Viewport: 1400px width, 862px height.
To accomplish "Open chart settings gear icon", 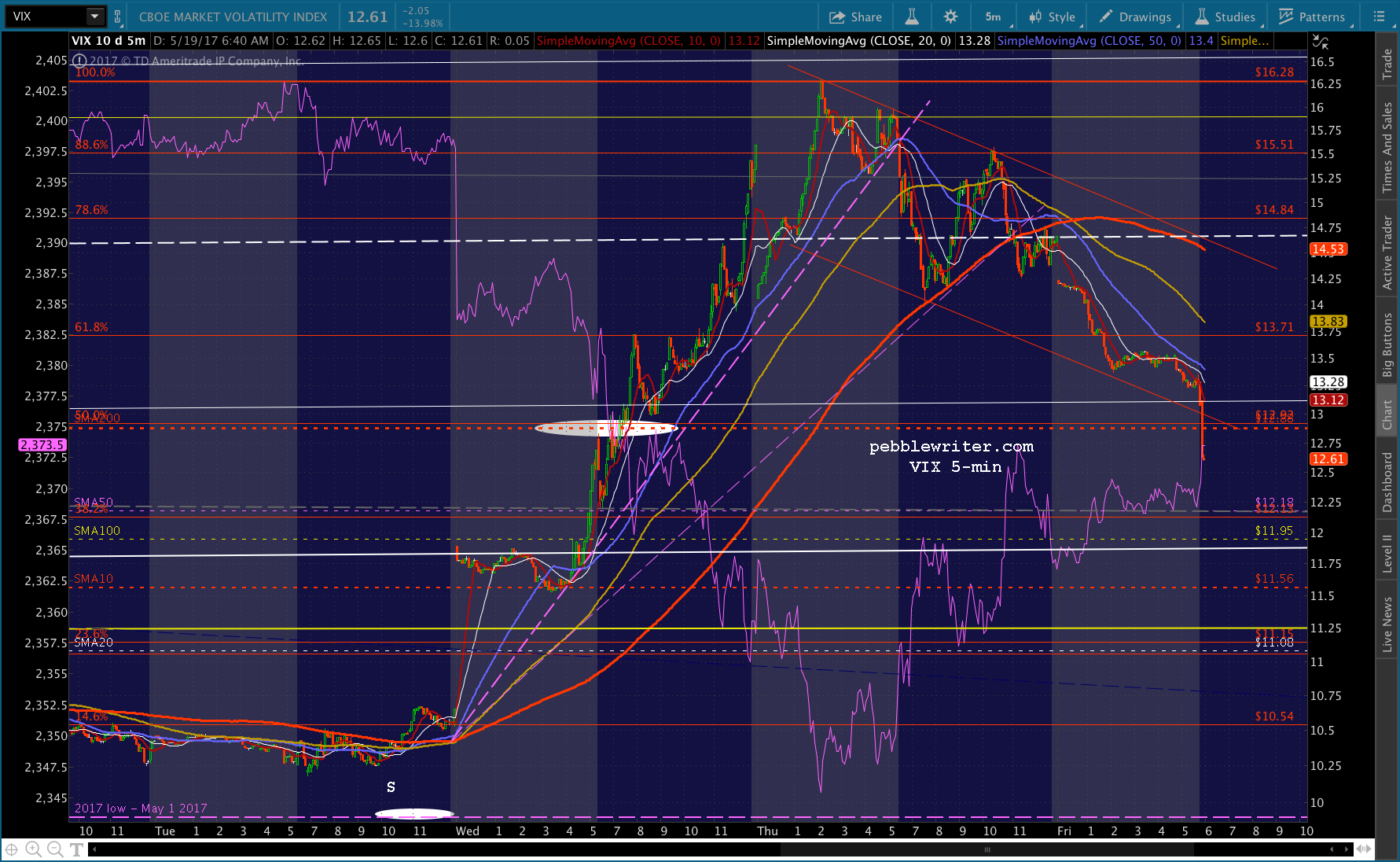I will click(x=950, y=17).
